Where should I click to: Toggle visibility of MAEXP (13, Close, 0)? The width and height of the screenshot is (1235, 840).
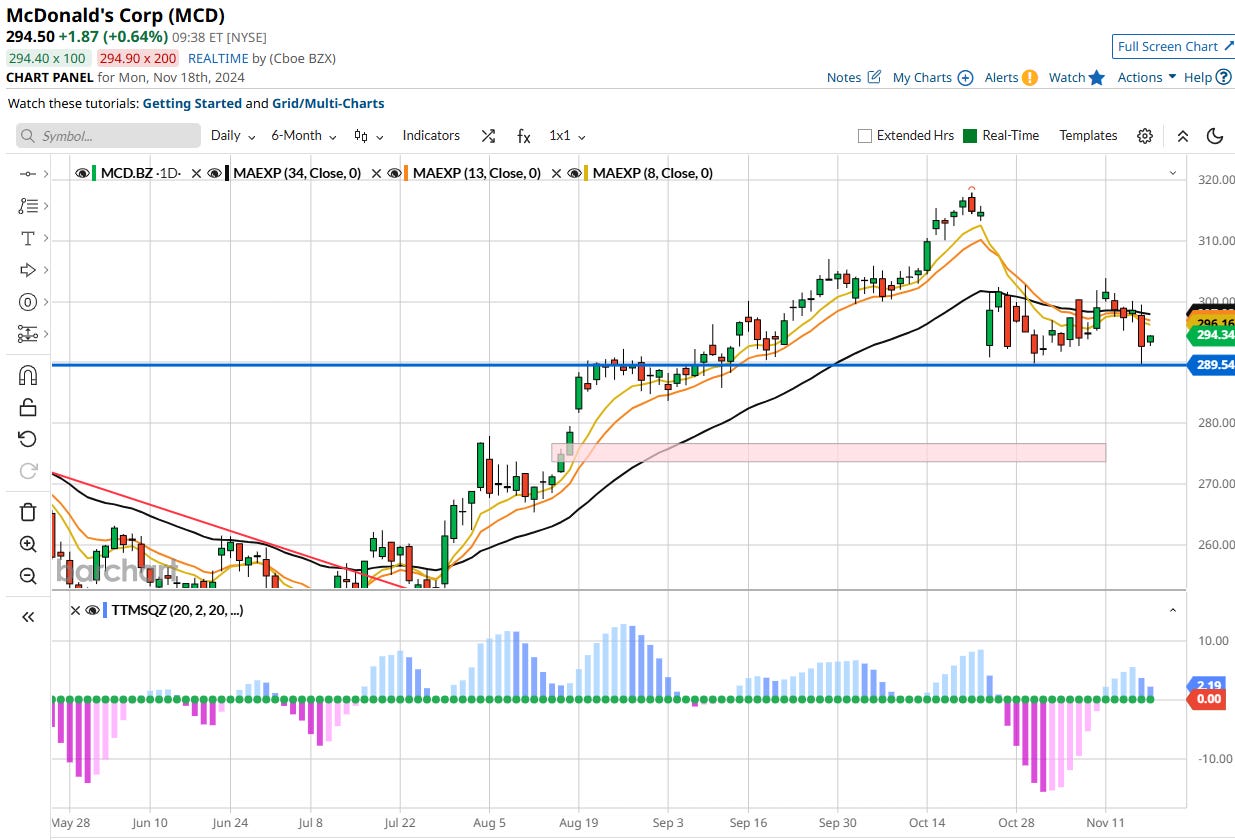pos(393,174)
